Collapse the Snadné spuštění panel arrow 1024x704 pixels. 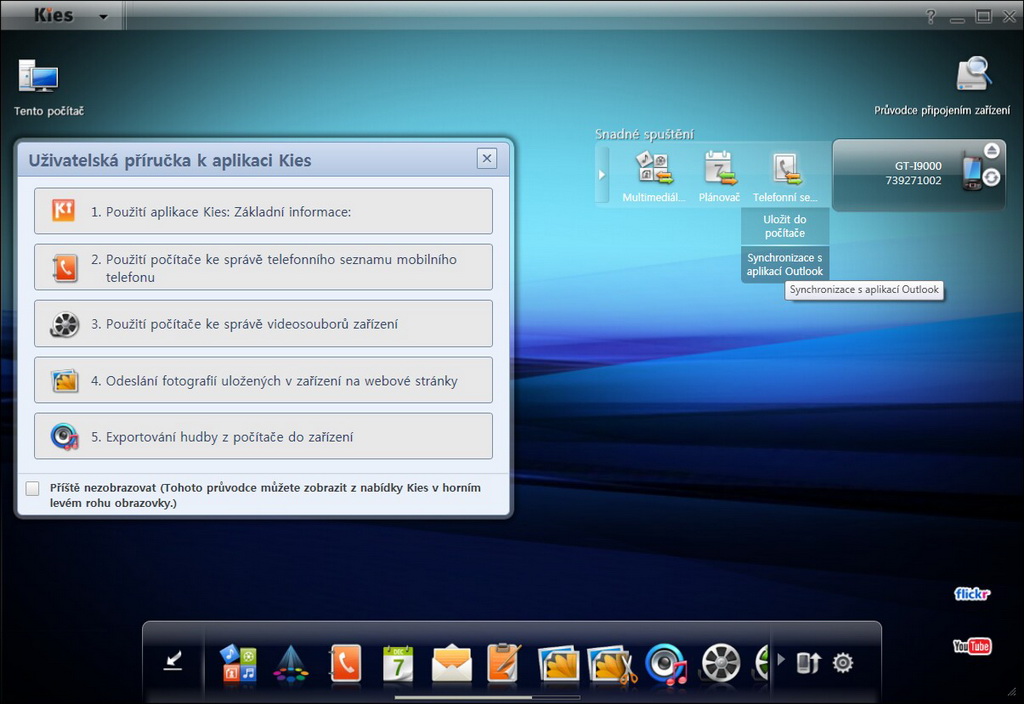click(602, 175)
